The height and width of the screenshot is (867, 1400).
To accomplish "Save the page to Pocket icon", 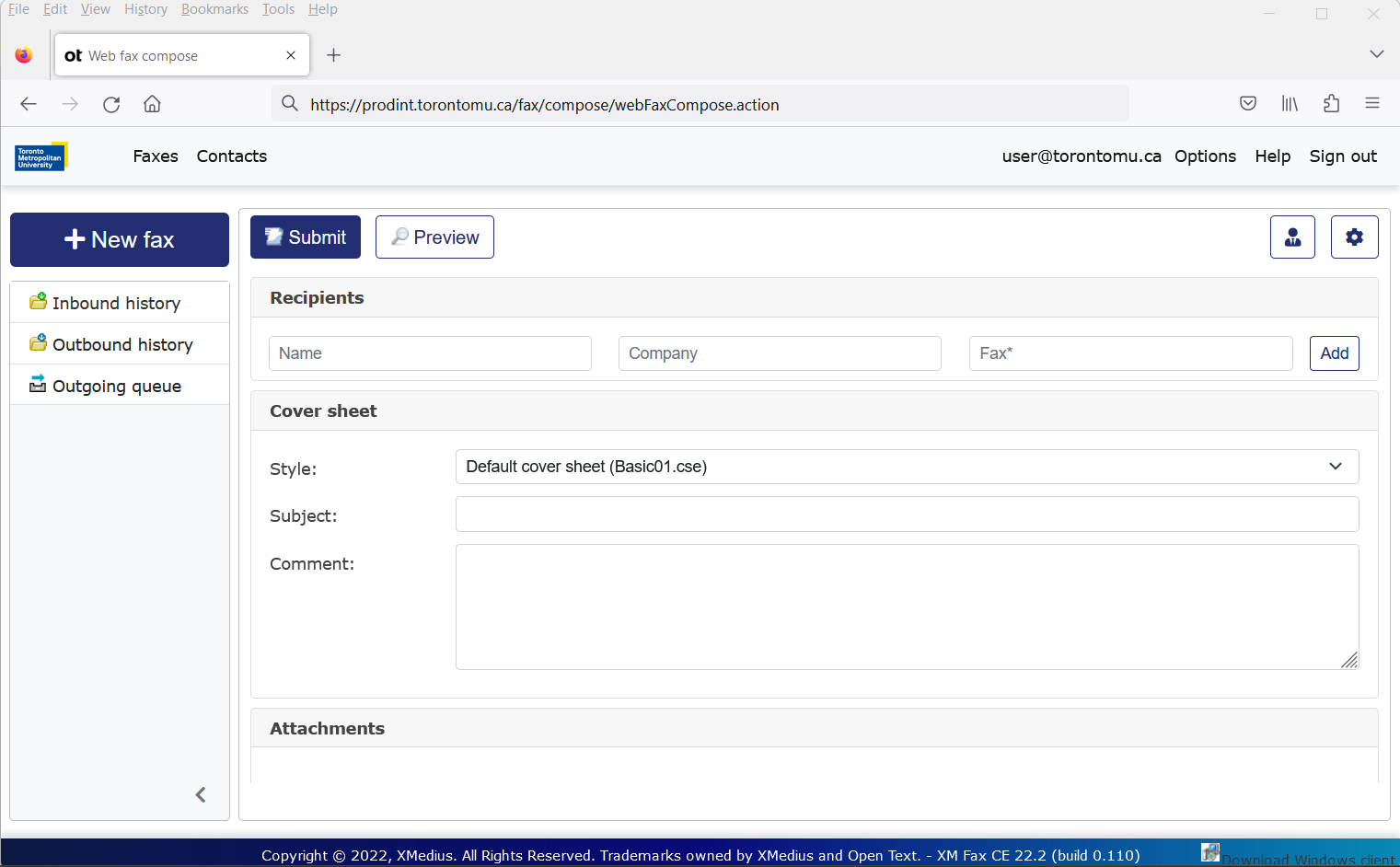I will 1248,104.
